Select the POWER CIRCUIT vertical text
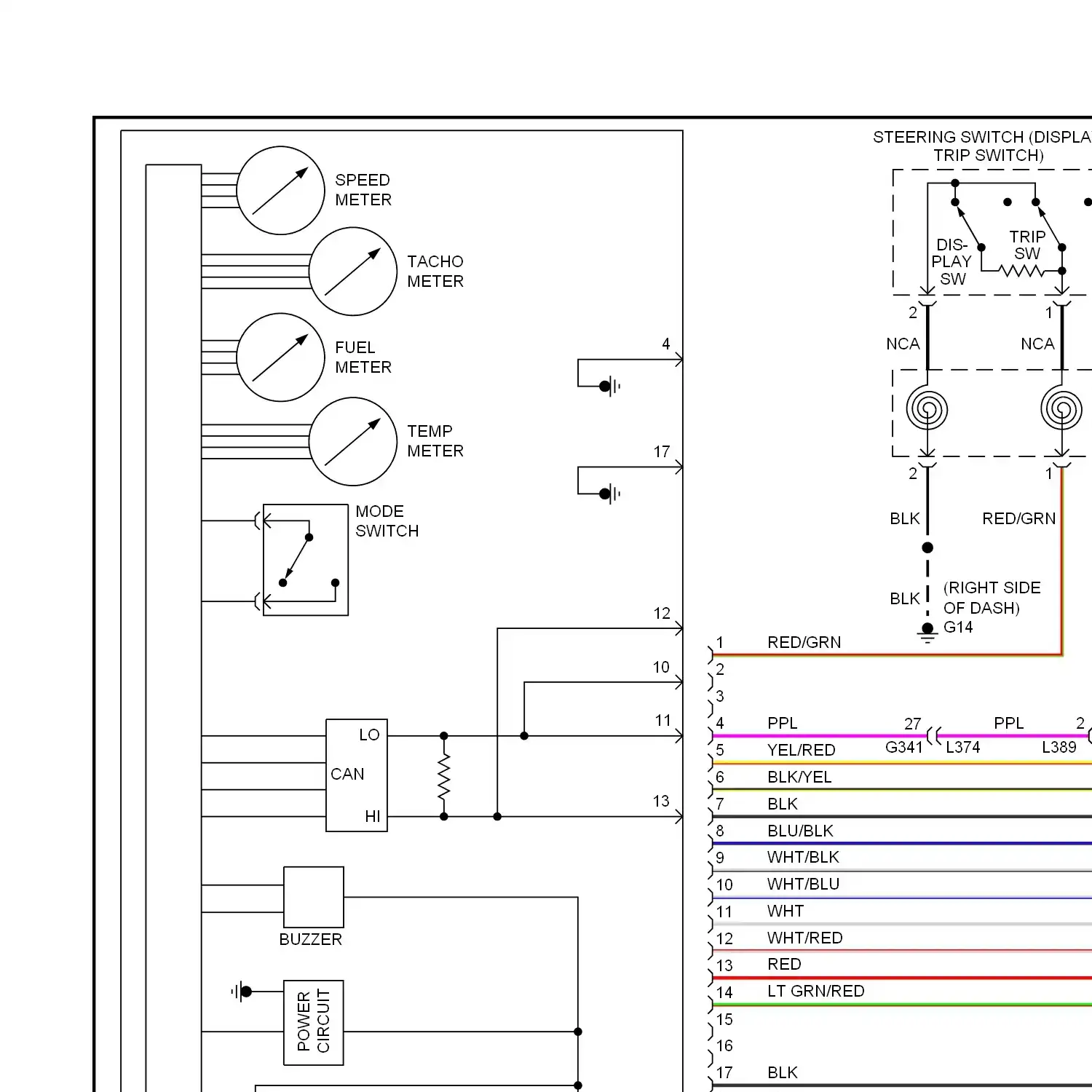 coord(314,1021)
